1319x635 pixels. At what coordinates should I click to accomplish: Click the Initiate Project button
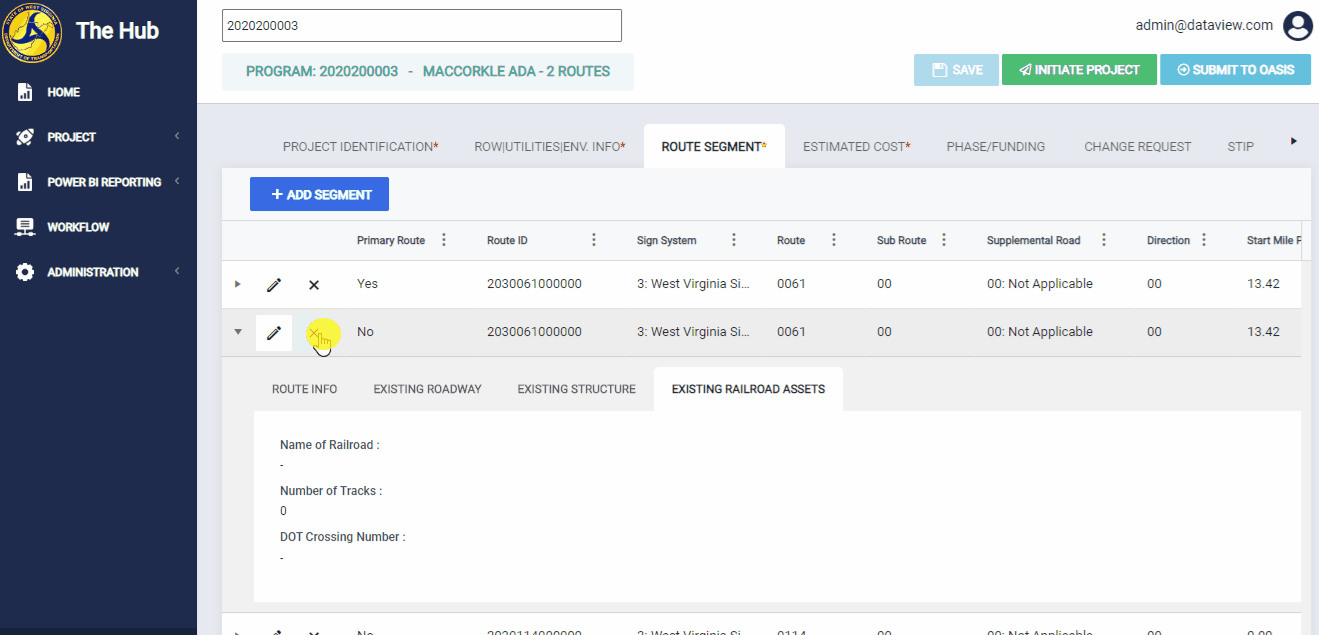tap(1079, 70)
